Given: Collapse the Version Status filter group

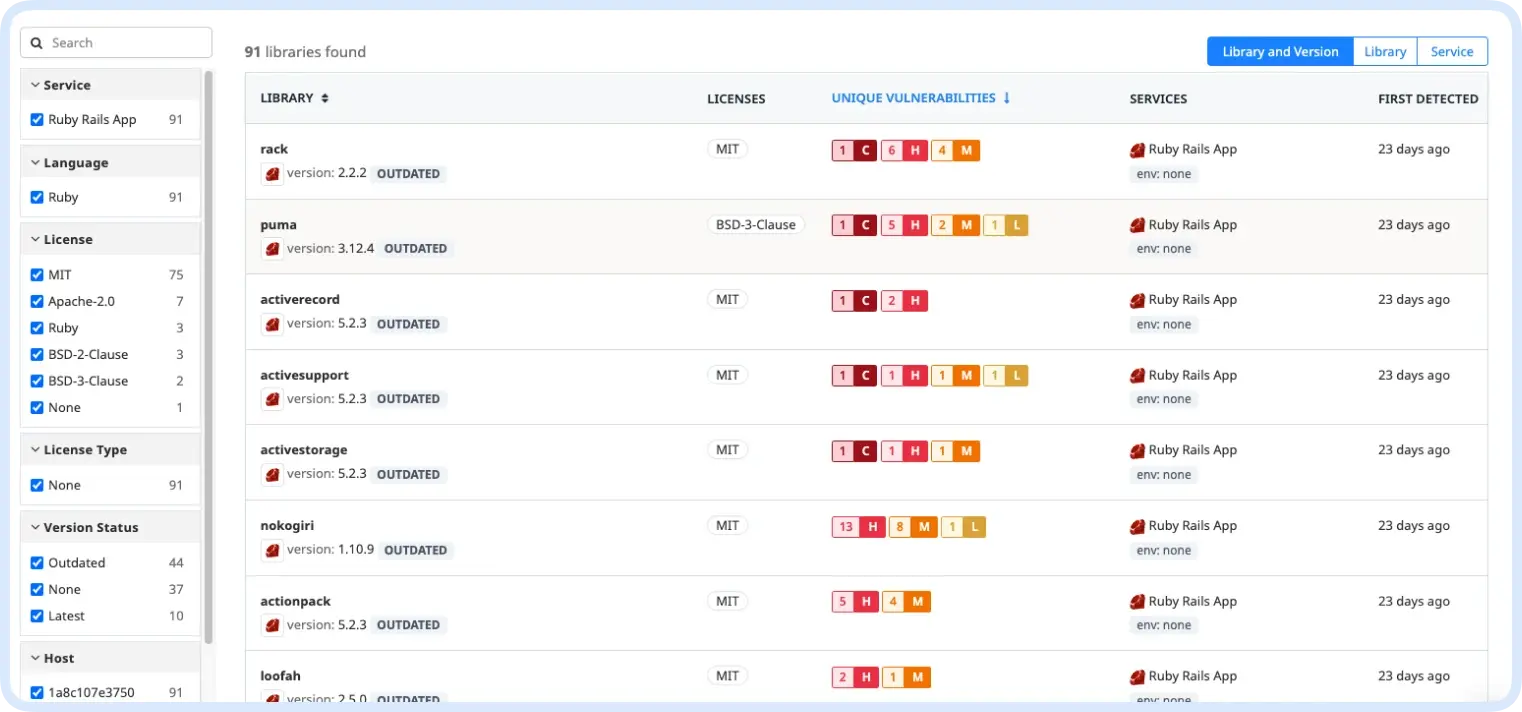Looking at the screenshot, I should point(35,528).
